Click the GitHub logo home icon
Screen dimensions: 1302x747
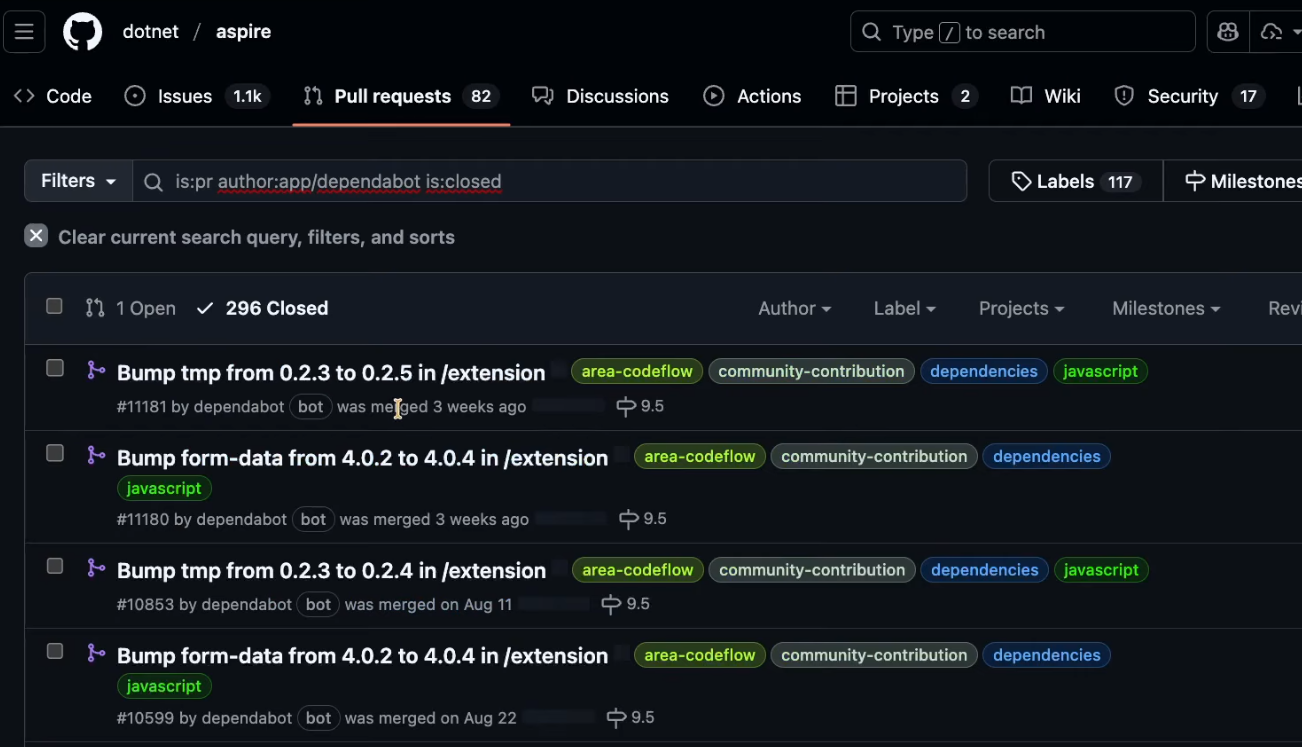[x=83, y=32]
